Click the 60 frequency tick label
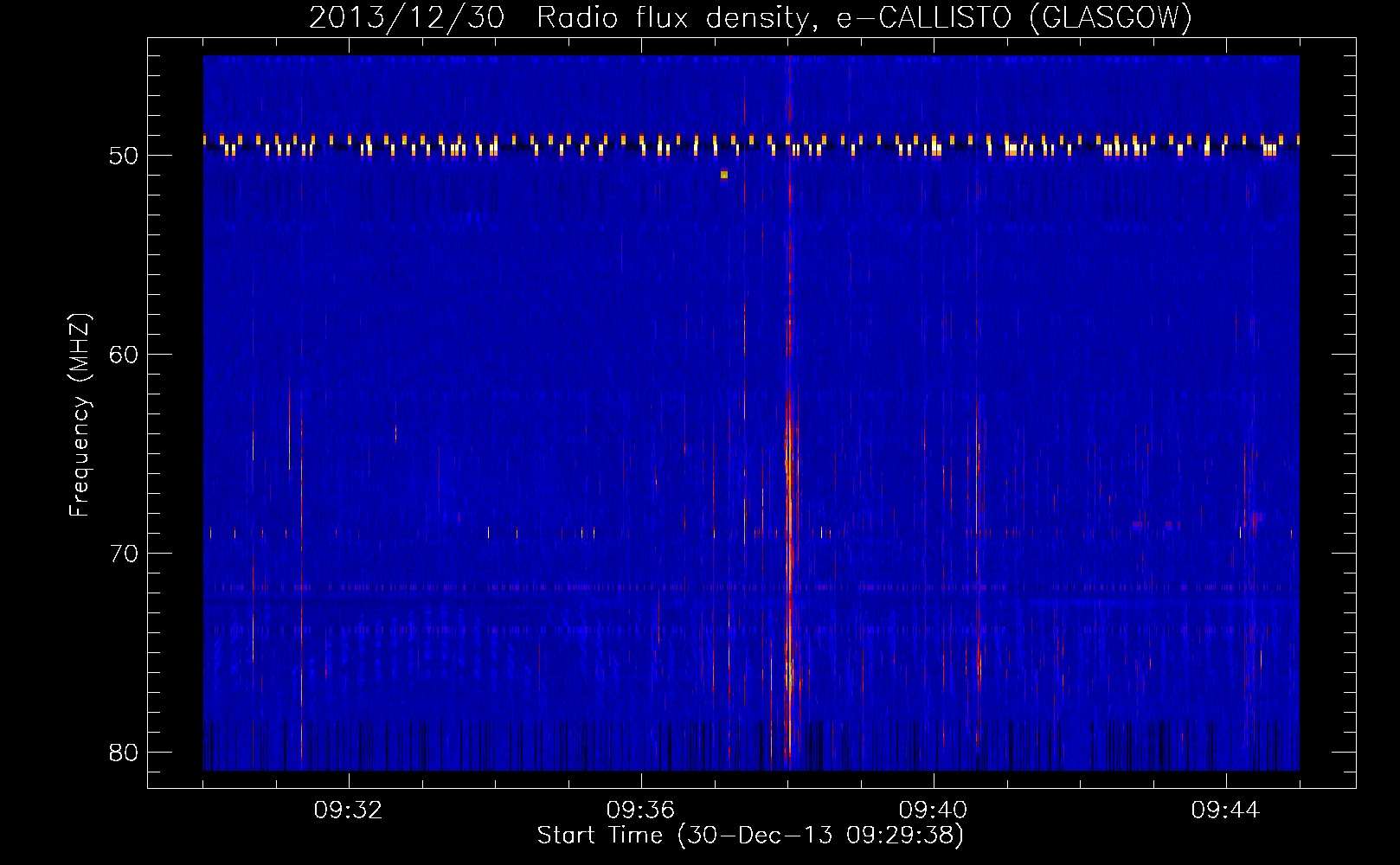Screen dimensions: 1400x865 tap(124, 355)
